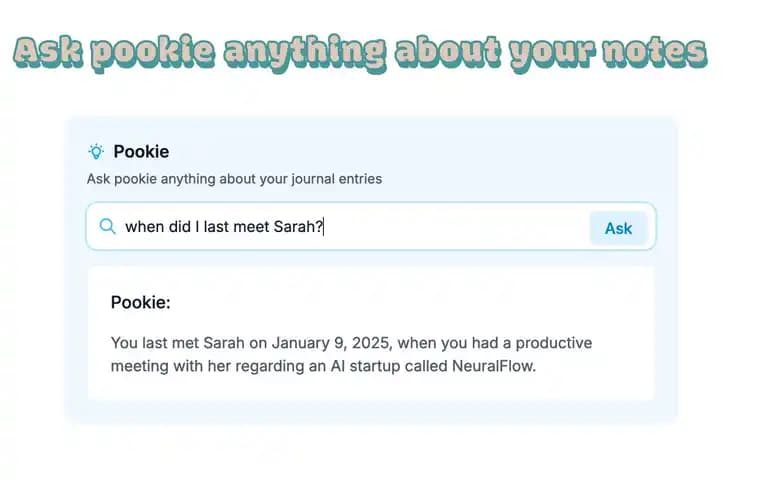Click the 'Ask pookie anything about your journal entries' subtitle
The image size is (768, 480).
234,179
